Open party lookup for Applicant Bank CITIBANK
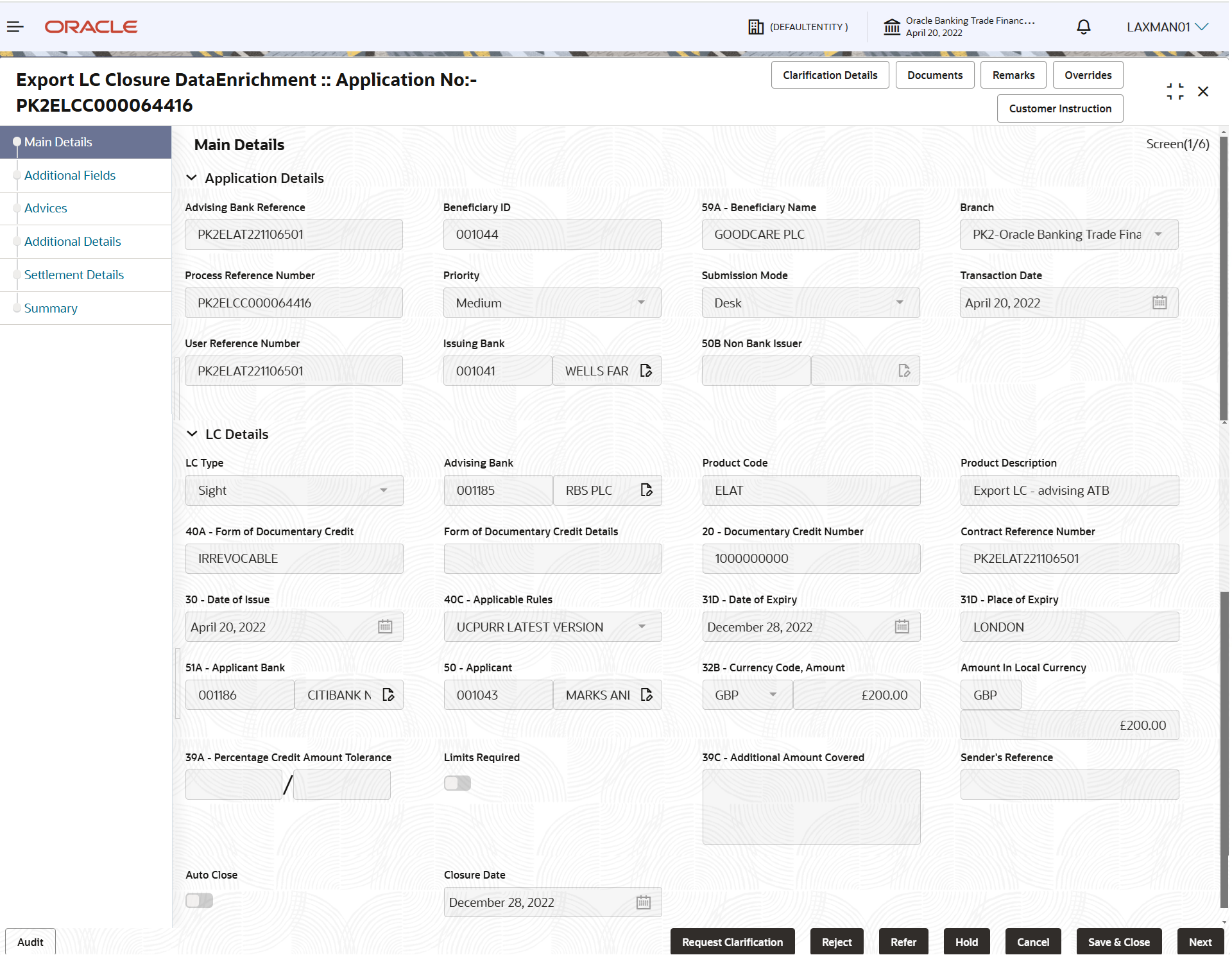1232x955 pixels. pyautogui.click(x=388, y=694)
